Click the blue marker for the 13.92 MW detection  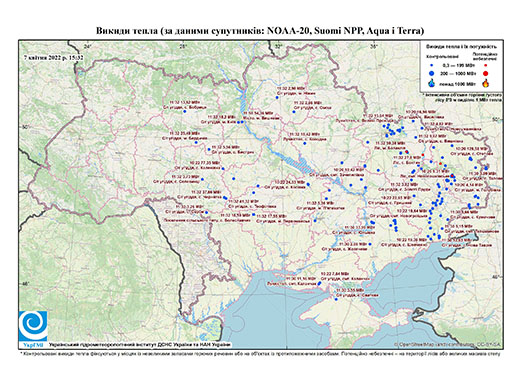[184, 111]
